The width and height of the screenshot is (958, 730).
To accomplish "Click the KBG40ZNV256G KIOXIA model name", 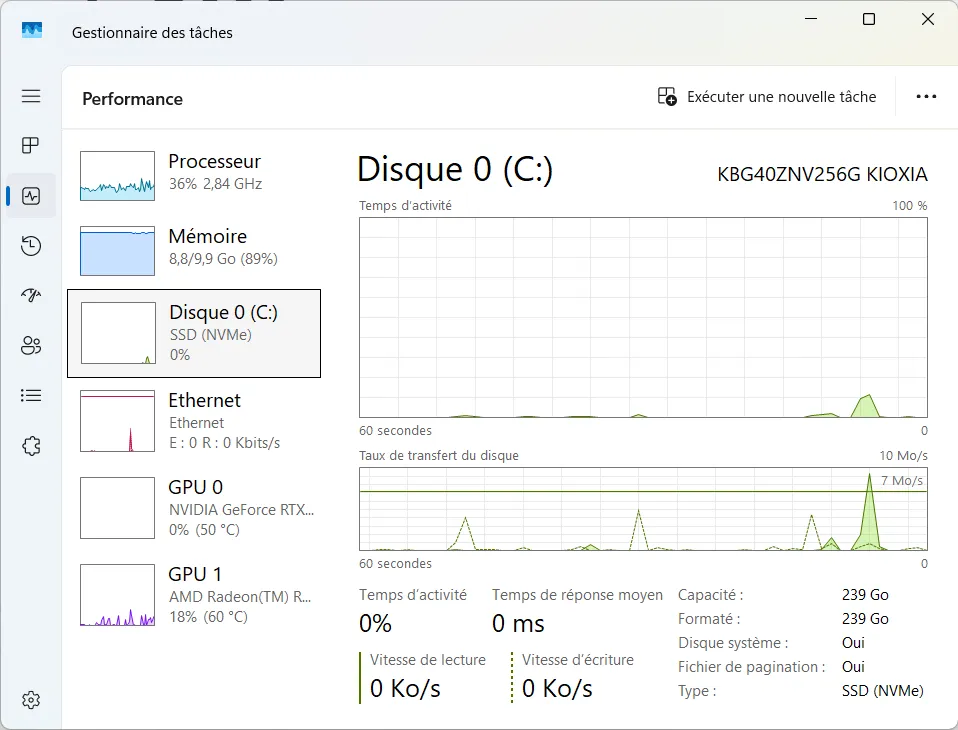I will point(822,174).
